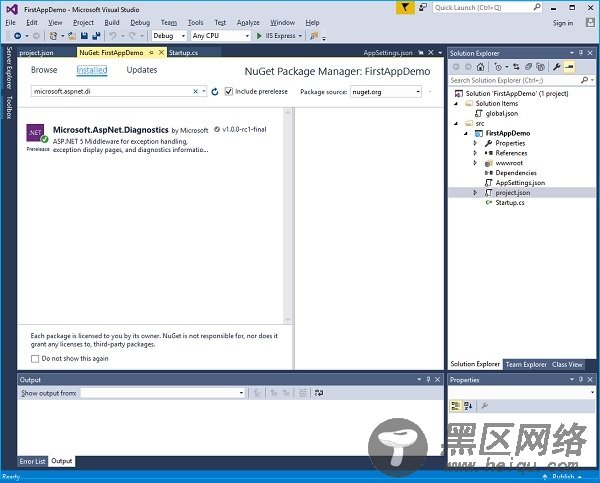The width and height of the screenshot is (600, 483).
Task: Refresh the NuGet package list
Action: 215,91
